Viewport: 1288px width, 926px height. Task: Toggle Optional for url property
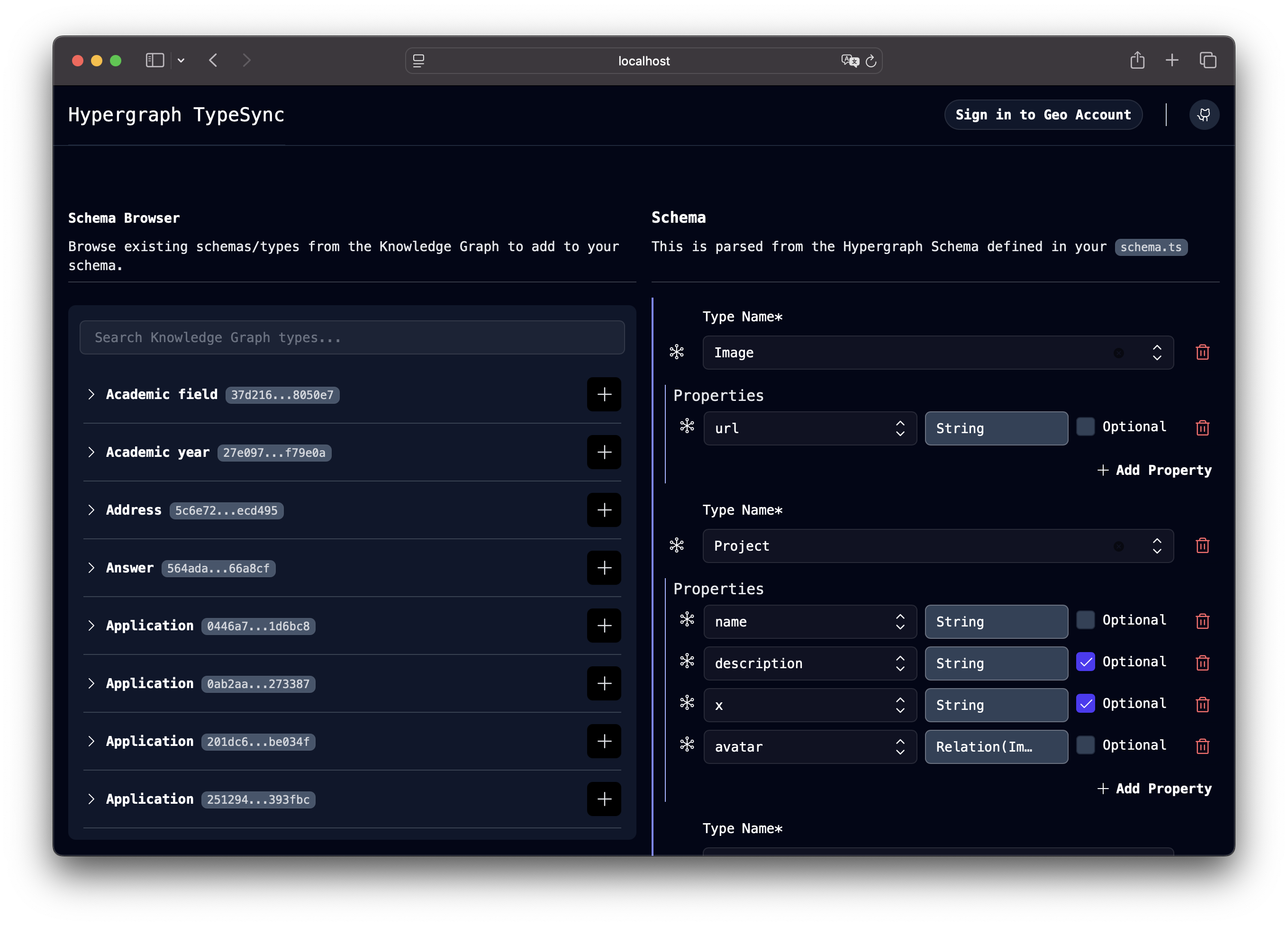pyautogui.click(x=1085, y=427)
